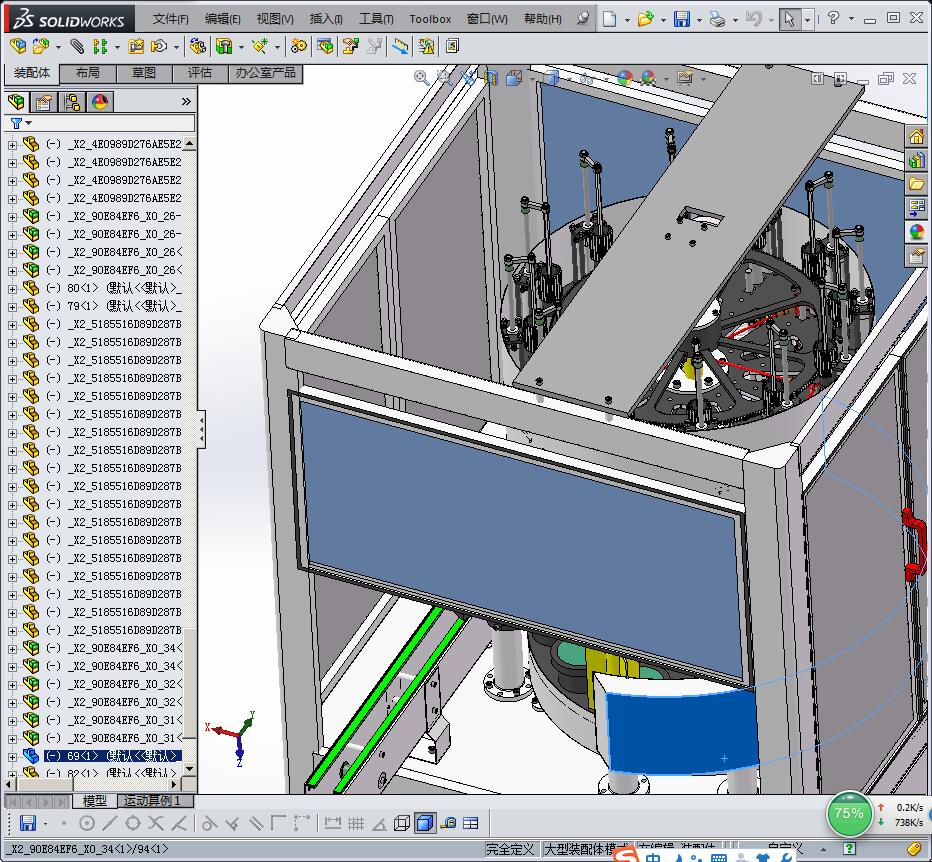Open the FeatureManager design tree tab
The image size is (932, 862).
click(17, 102)
